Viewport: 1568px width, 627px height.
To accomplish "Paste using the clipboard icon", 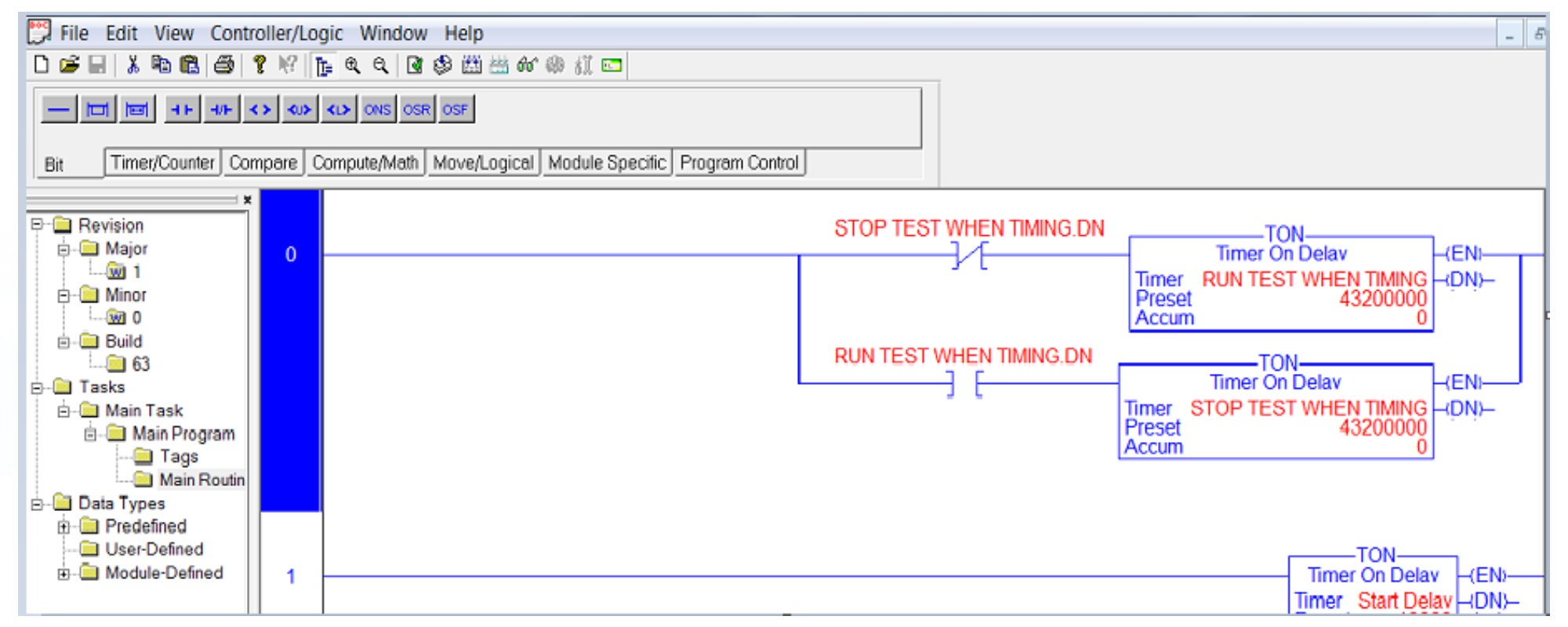I will click(189, 65).
